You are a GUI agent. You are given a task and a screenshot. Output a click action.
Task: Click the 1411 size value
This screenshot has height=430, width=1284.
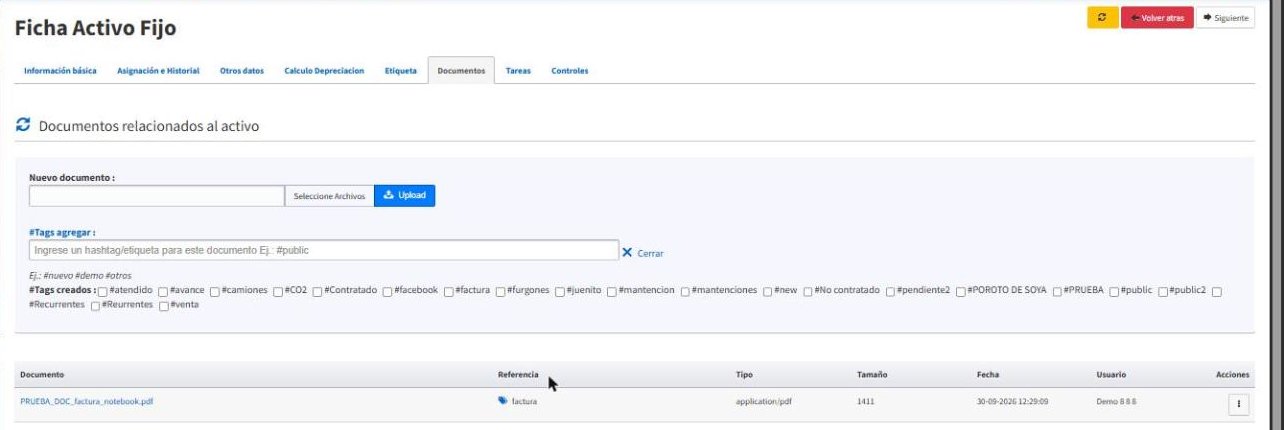pyautogui.click(x=865, y=402)
